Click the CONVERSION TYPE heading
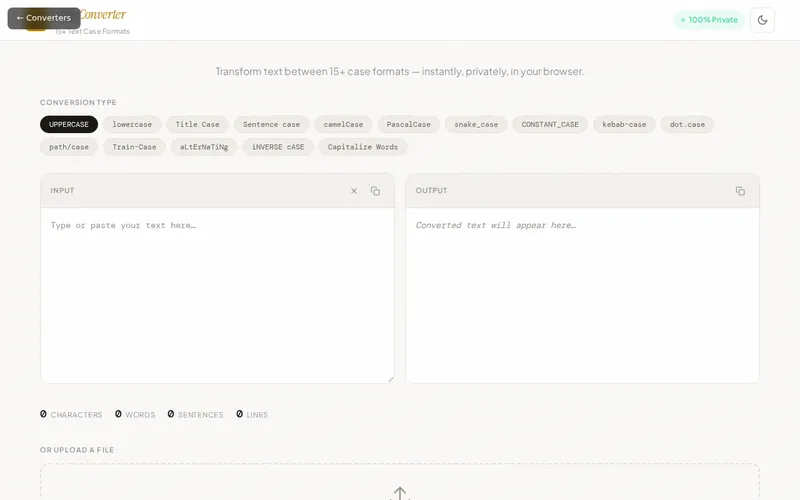800x500 pixels. 78,103
